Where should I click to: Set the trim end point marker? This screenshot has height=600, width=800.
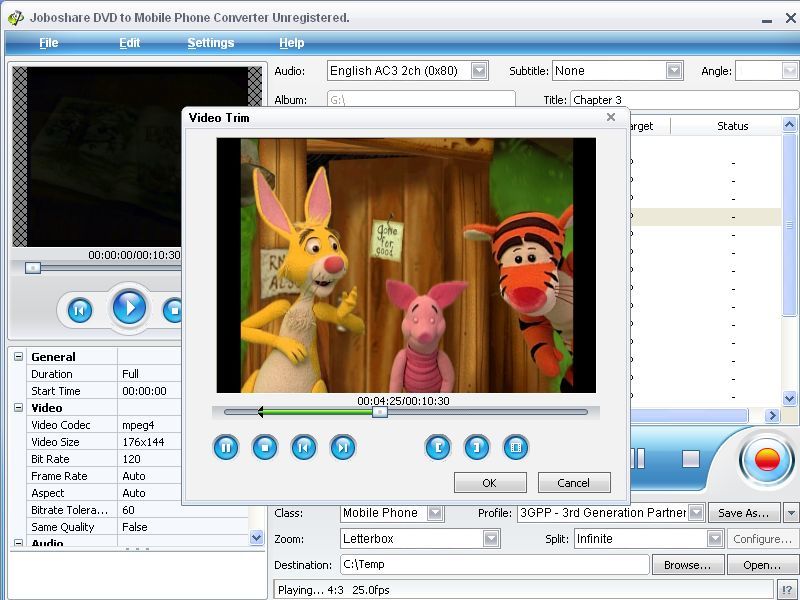point(476,448)
